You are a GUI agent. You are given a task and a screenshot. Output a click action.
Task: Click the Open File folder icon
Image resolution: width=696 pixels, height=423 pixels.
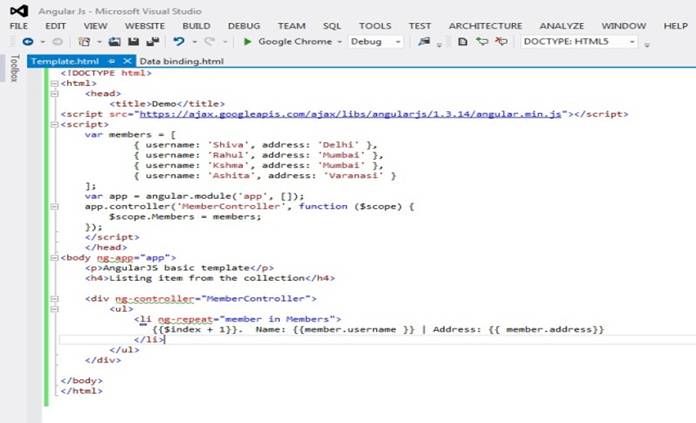point(115,42)
